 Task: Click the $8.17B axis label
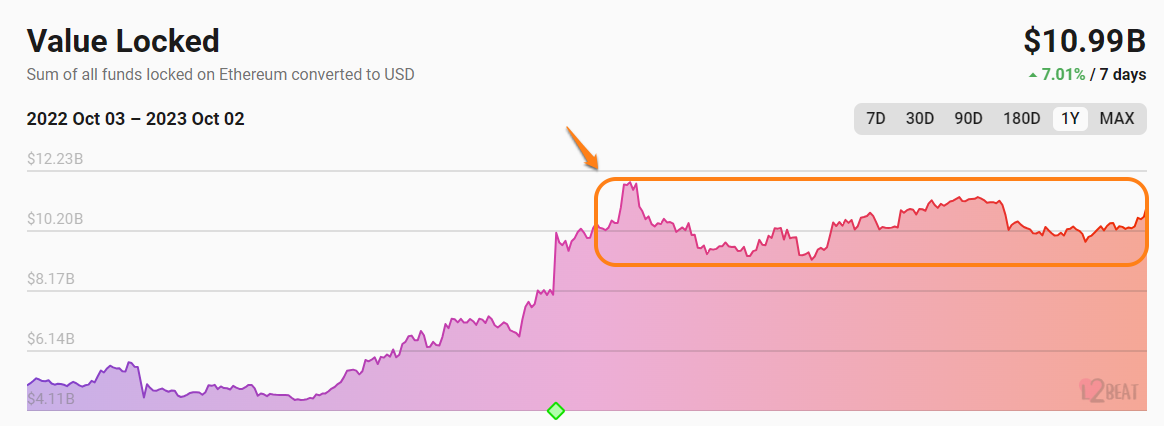[54, 279]
